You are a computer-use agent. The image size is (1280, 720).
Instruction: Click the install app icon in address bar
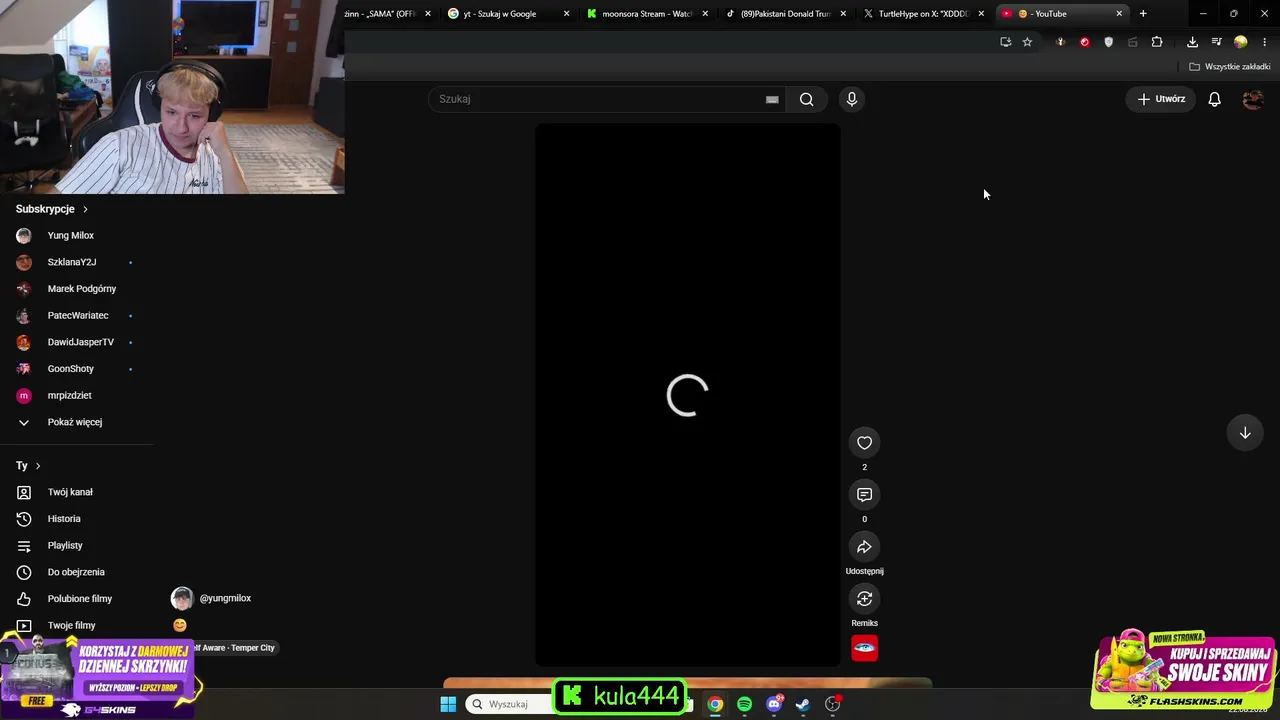pyautogui.click(x=1005, y=42)
